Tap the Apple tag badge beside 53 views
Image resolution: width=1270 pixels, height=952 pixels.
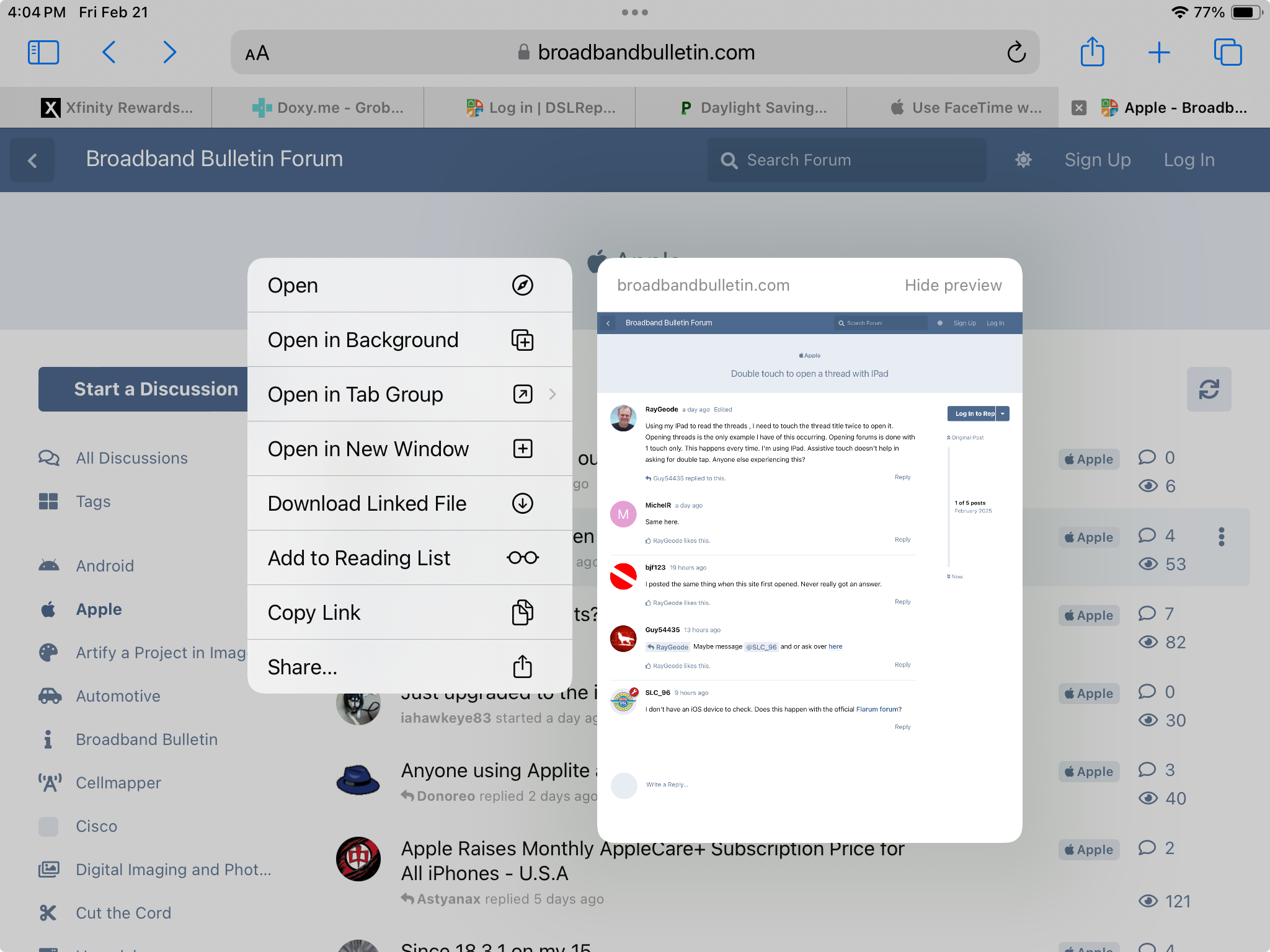tap(1089, 537)
